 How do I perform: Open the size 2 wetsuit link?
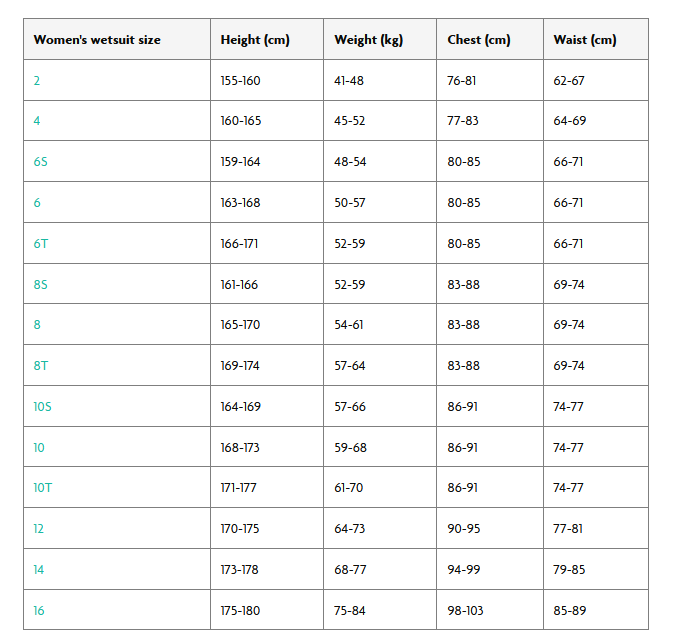click(x=37, y=80)
